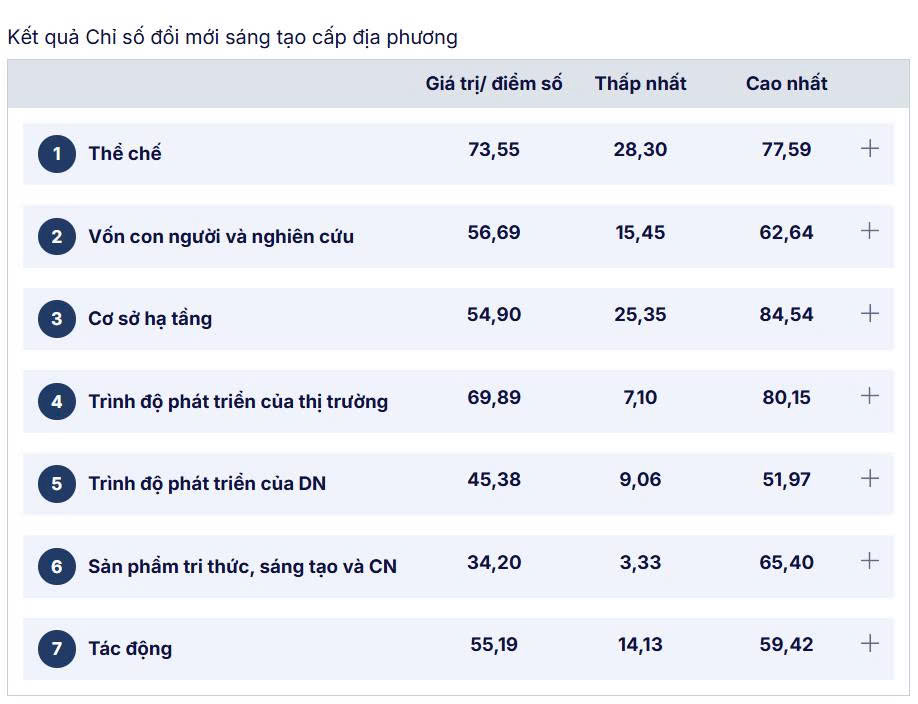The height and width of the screenshot is (704, 918).
Task: Expand Vốn con người và nghiên cứu details
Action: pyautogui.click(x=870, y=231)
